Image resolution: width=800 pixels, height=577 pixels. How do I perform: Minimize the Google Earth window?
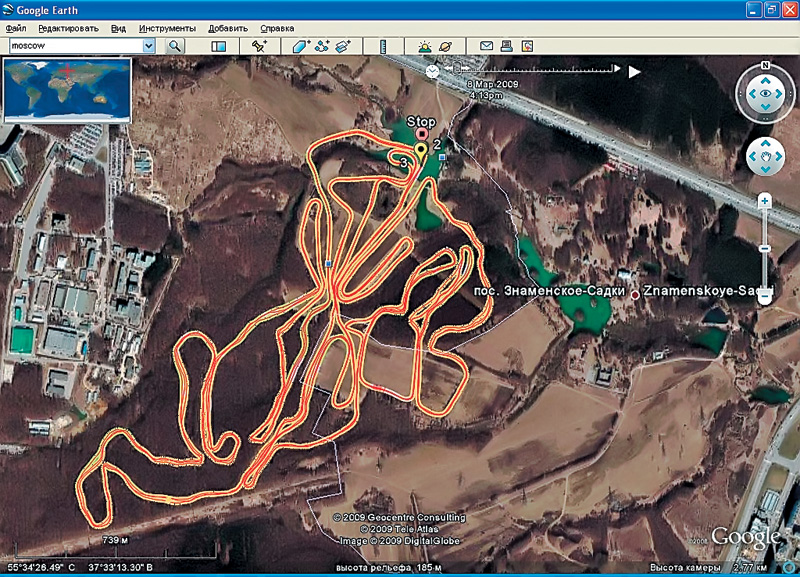[754, 10]
